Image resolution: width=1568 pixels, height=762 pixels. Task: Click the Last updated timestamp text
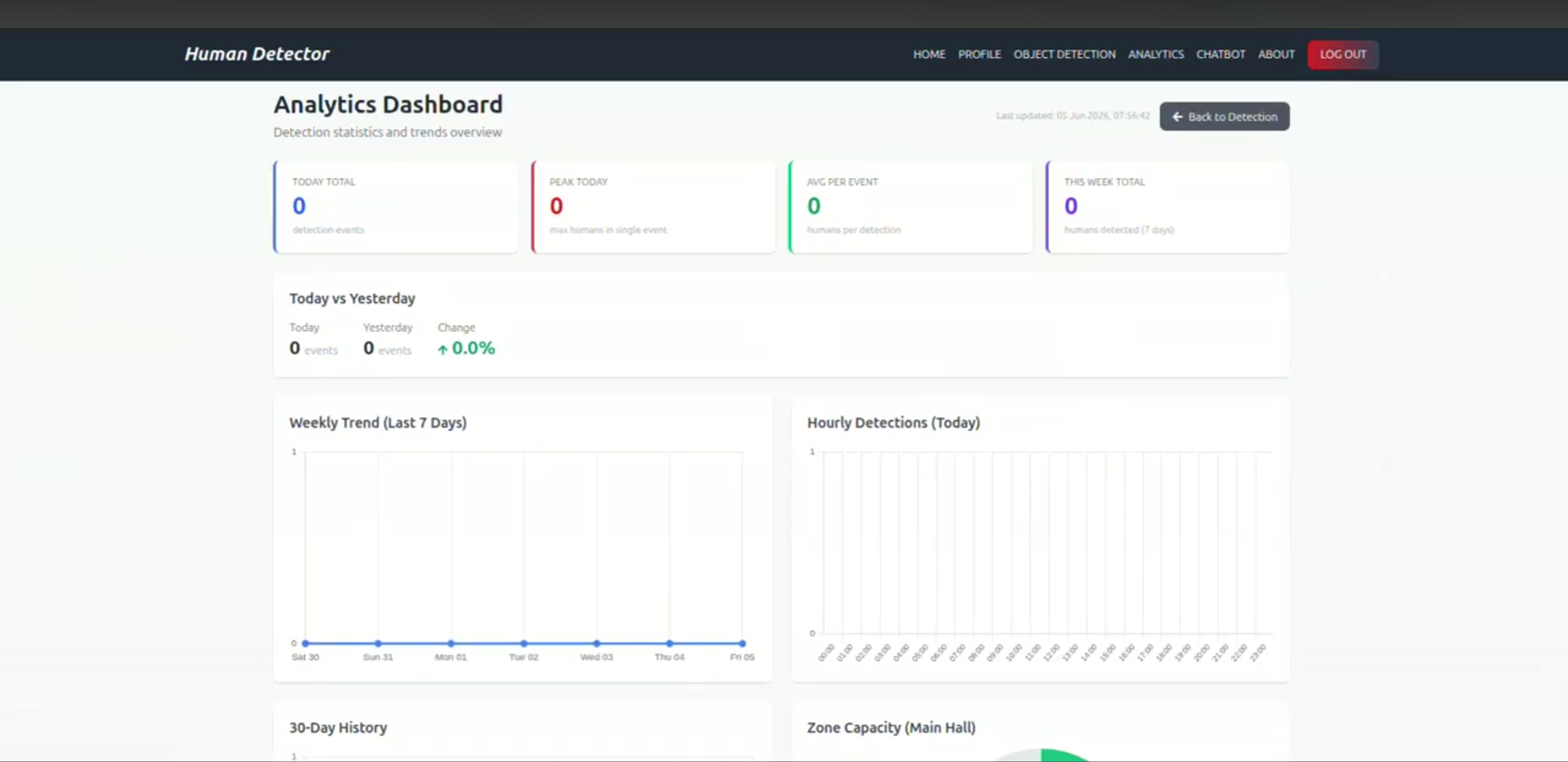tap(1073, 116)
